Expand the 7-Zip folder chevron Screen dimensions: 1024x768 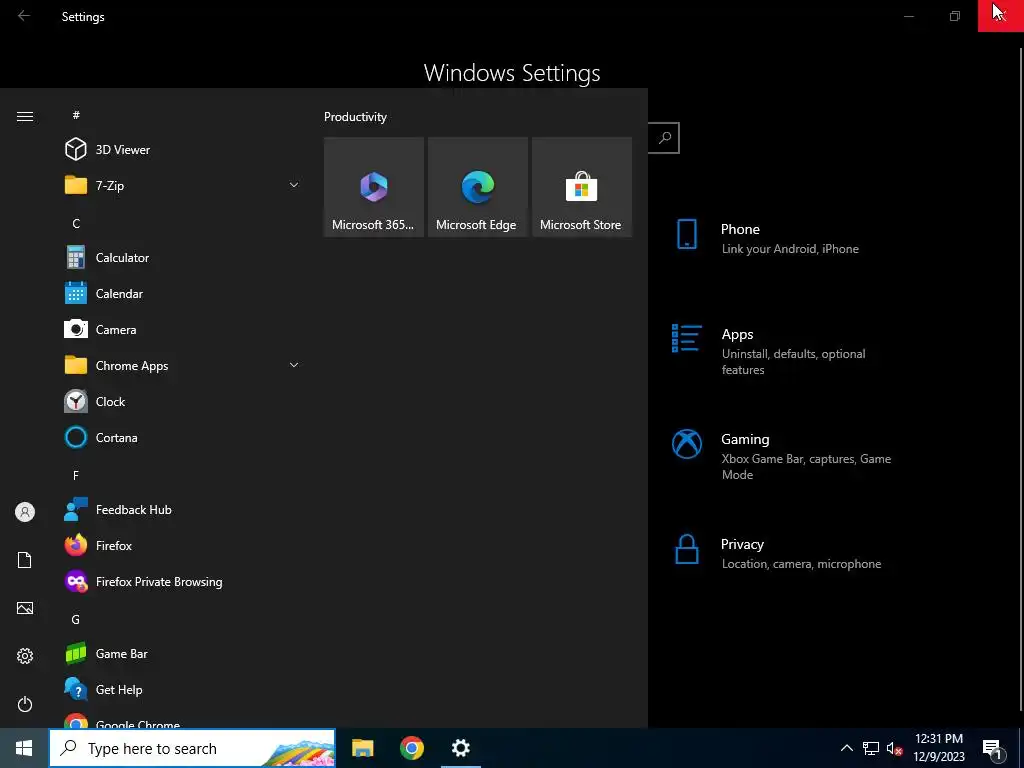[294, 185]
